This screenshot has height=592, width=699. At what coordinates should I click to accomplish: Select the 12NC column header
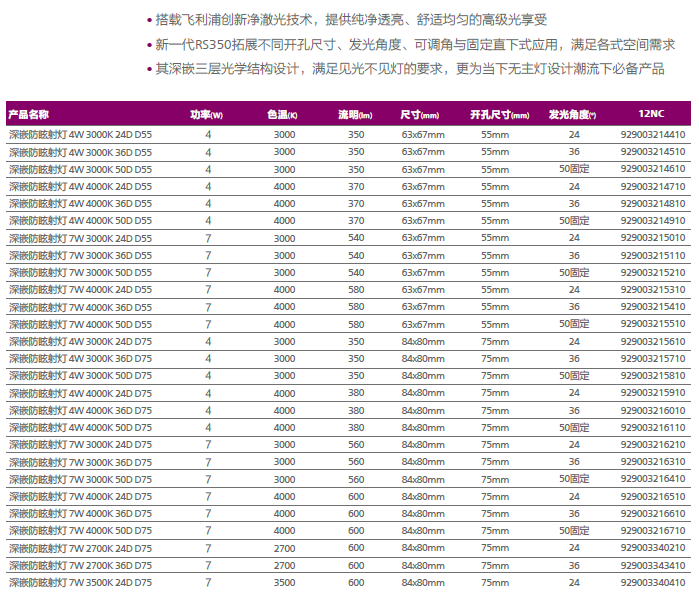click(652, 115)
